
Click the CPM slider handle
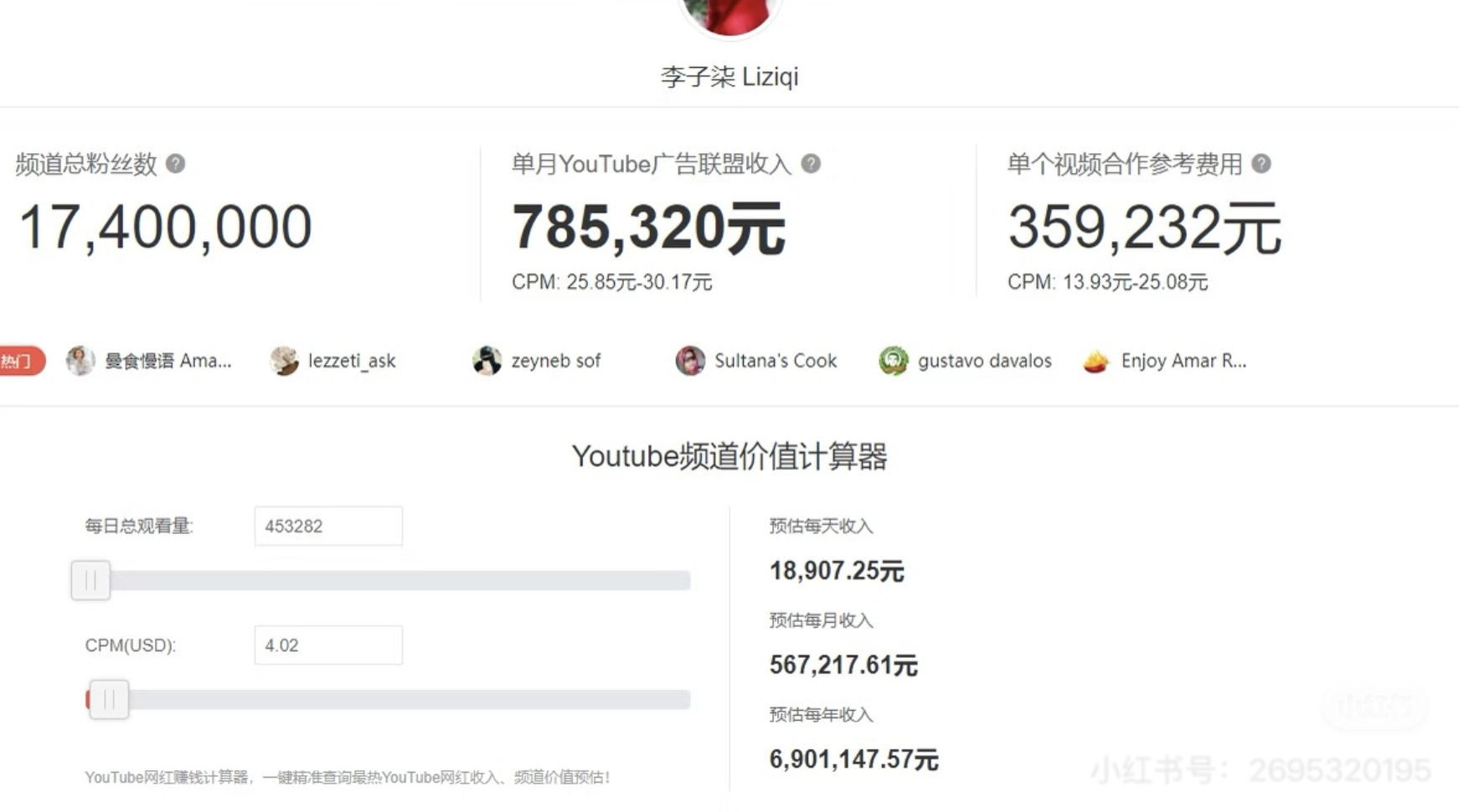click(x=109, y=700)
